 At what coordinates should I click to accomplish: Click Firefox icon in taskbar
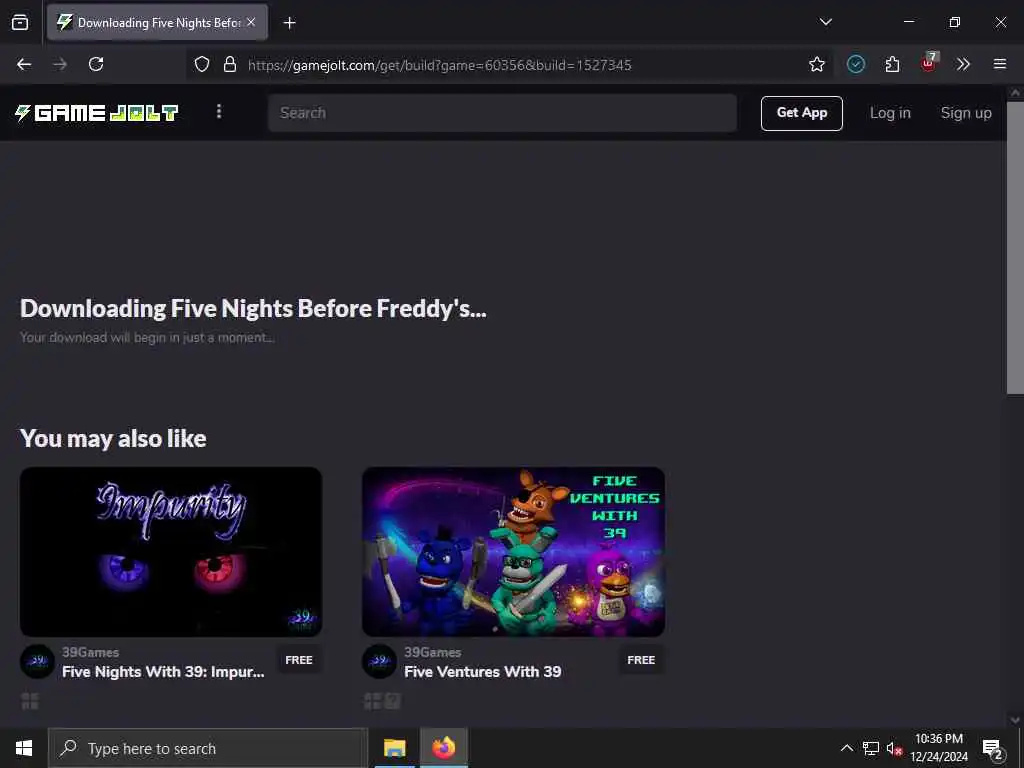[x=443, y=748]
